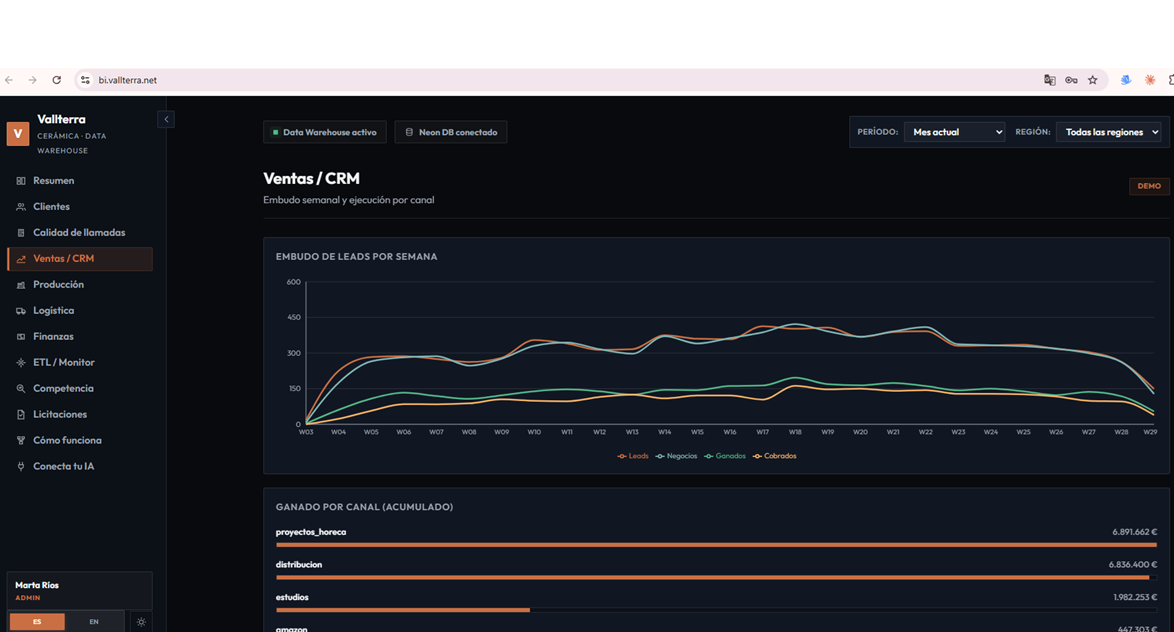
Task: Click the W18 axis label
Action: tap(795, 432)
